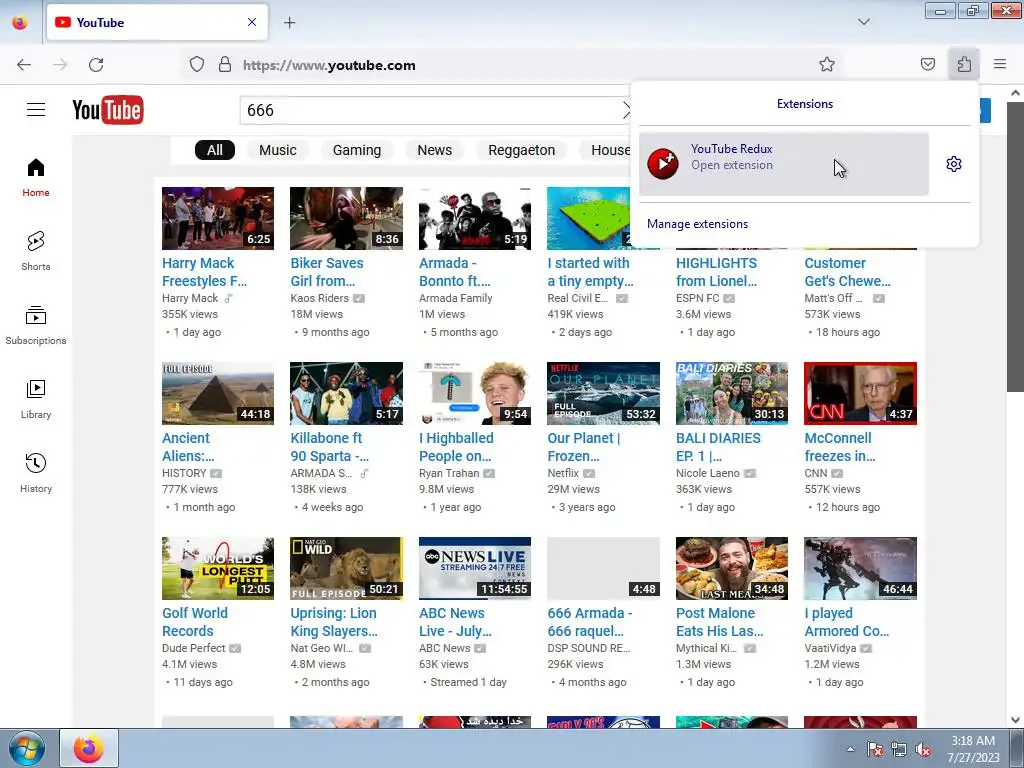Play the Ancient Aliens pyramid thumbnail

(x=218, y=393)
